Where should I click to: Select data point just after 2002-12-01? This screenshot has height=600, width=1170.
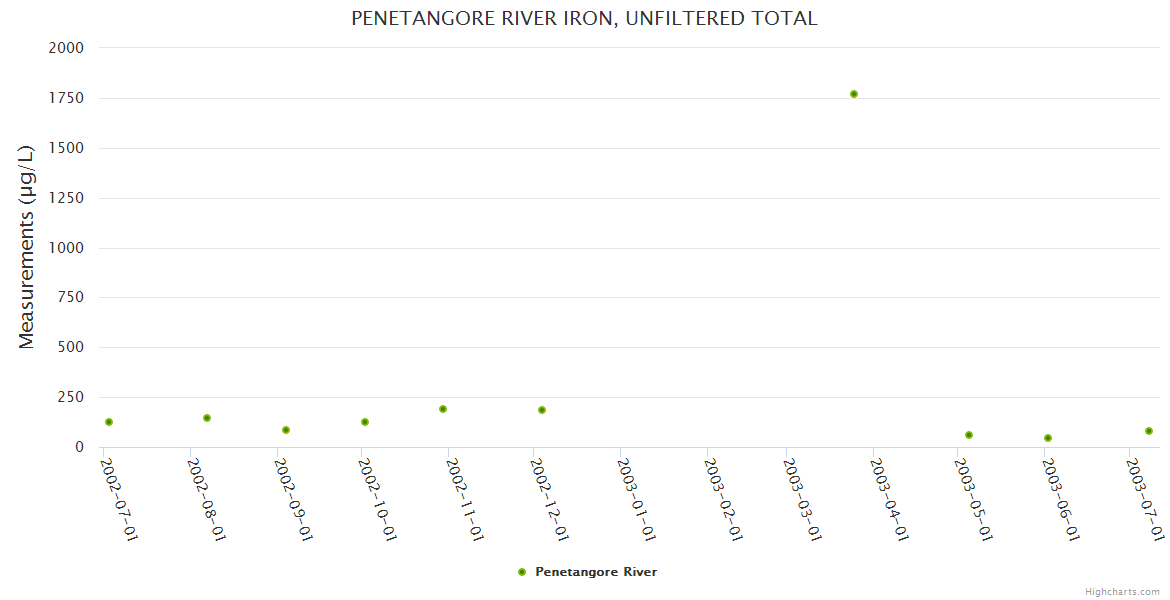[x=542, y=410]
